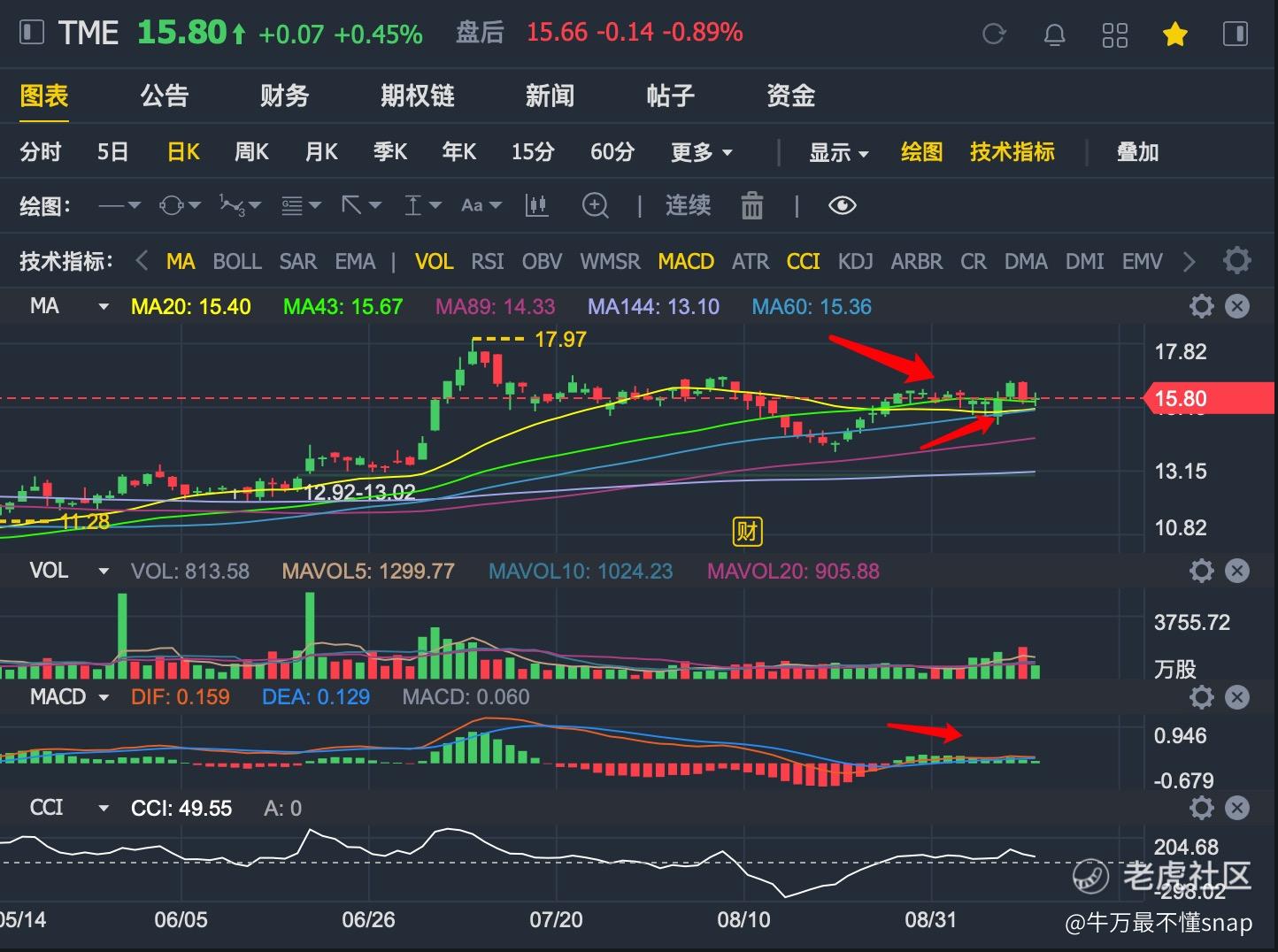
Task: Open the alert bell notification icon
Action: (x=1054, y=35)
